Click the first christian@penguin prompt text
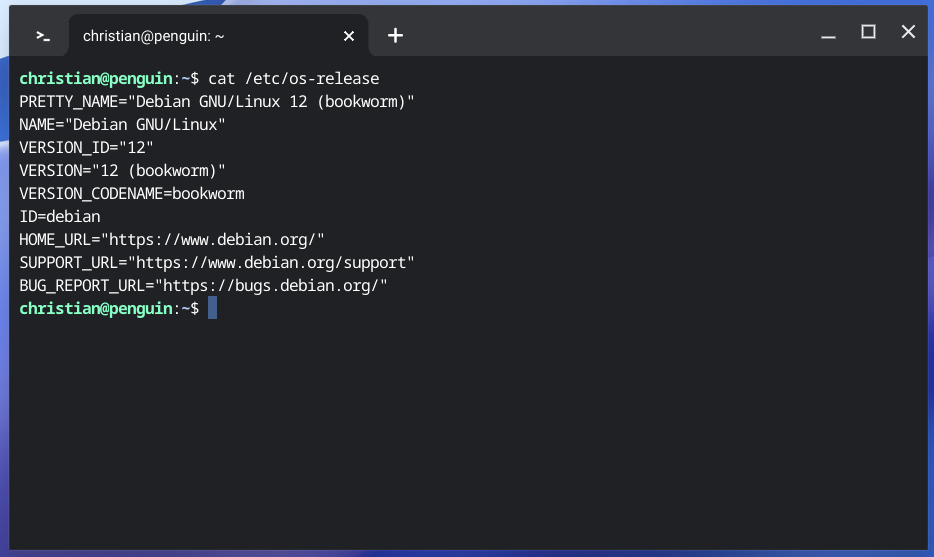 [96, 79]
